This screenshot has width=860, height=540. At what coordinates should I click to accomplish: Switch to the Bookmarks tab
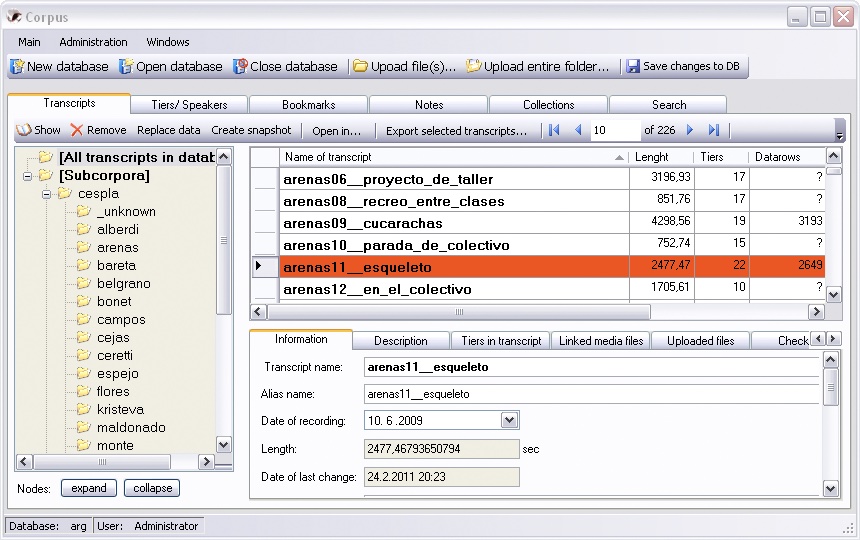tap(308, 105)
